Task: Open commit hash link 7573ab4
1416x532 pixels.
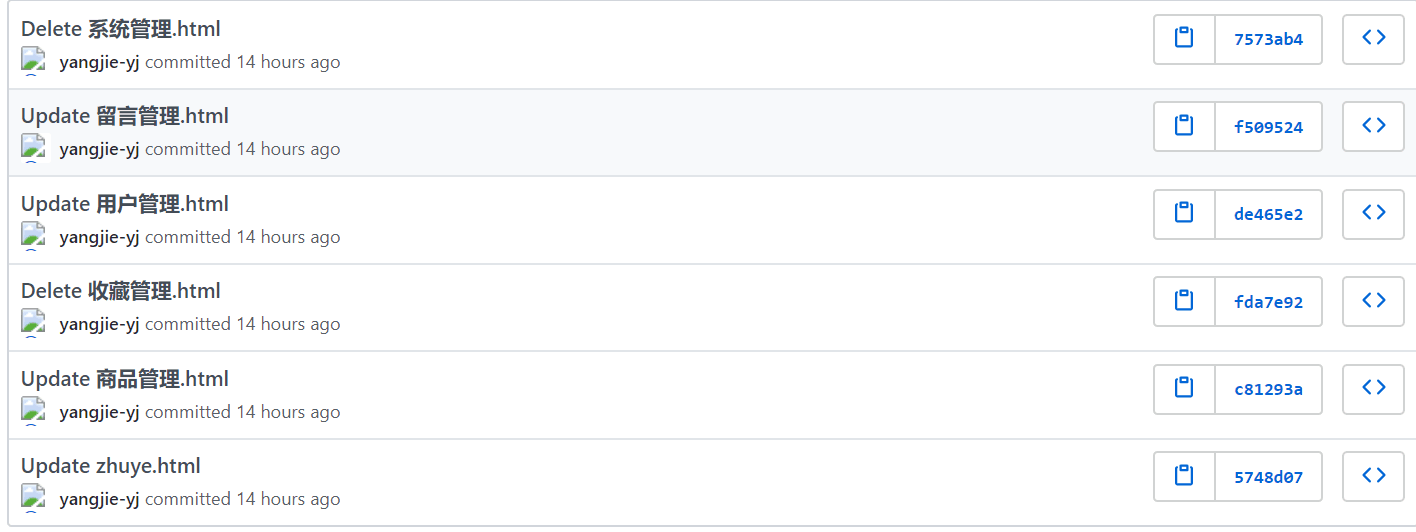Action: point(1268,40)
